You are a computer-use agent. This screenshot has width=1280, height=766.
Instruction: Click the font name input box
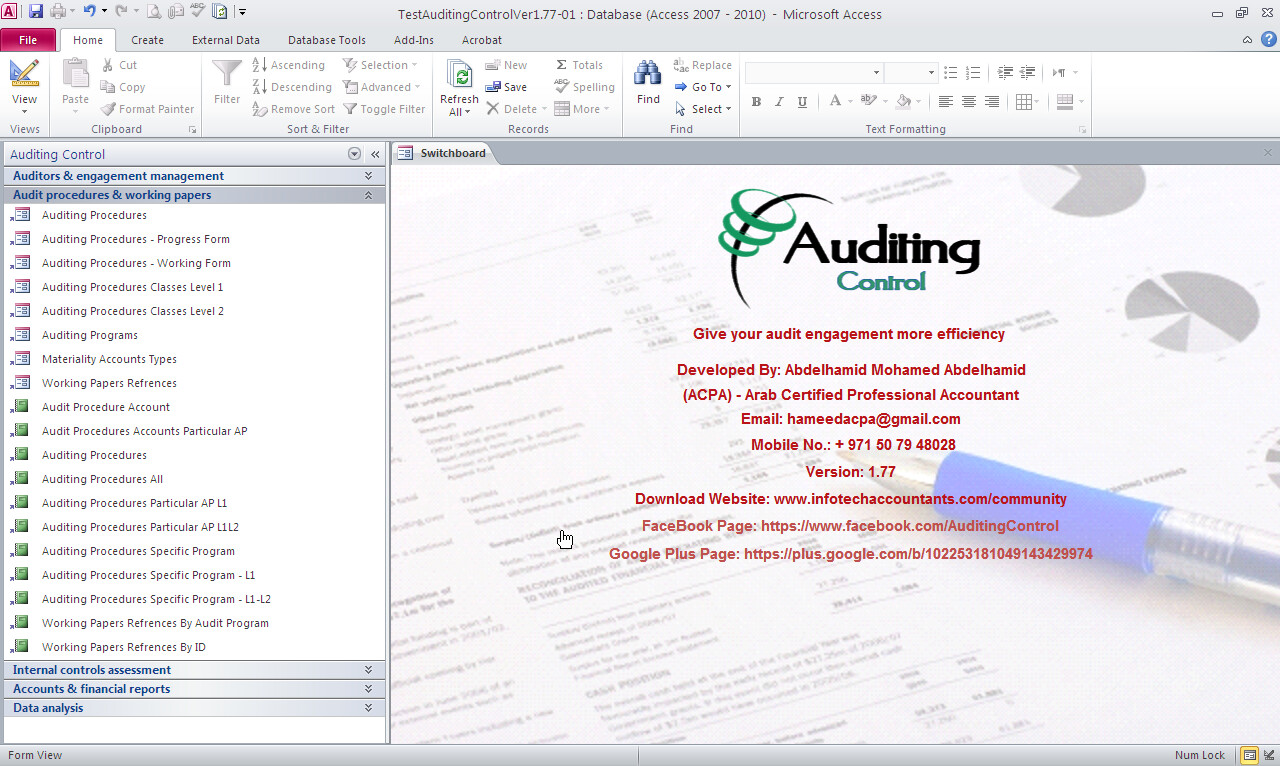click(808, 73)
